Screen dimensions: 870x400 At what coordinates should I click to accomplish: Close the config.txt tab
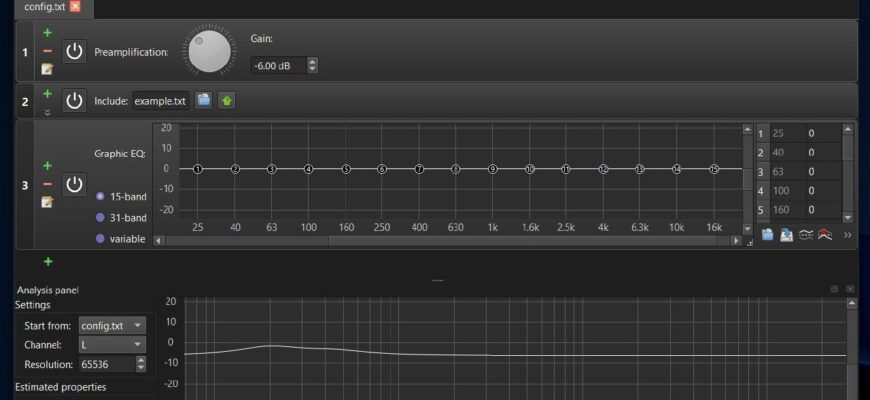click(x=75, y=6)
